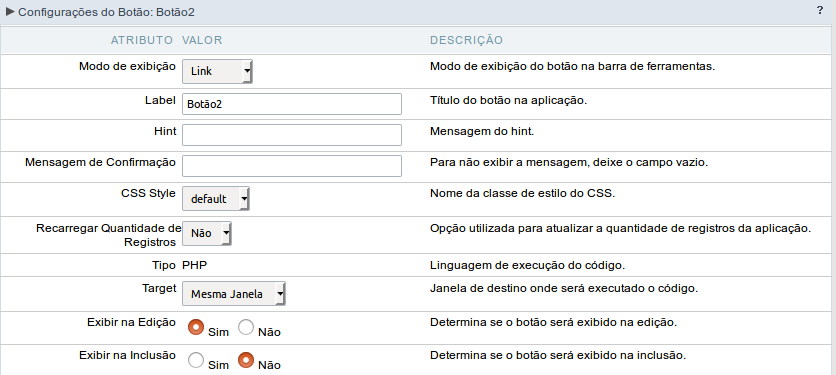Click the VALOR column header

click(x=202, y=41)
